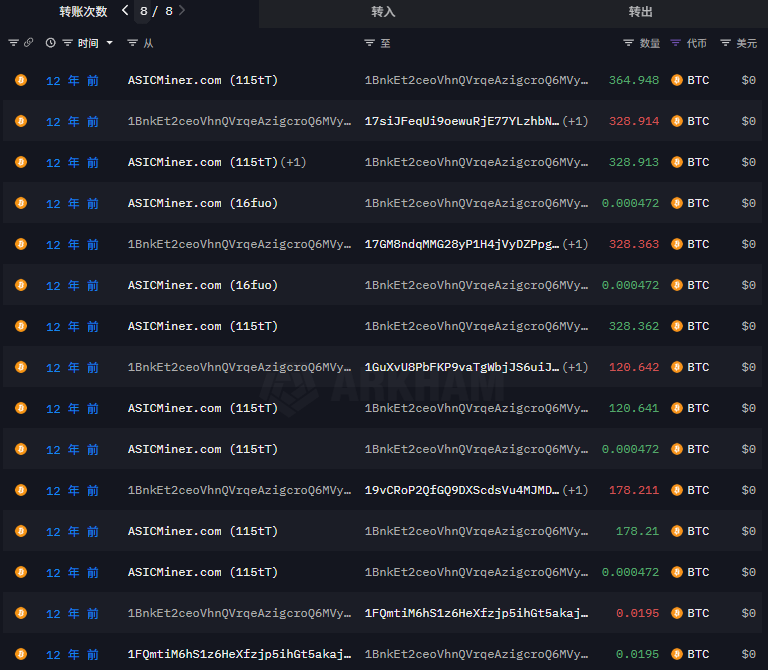
Task: Open recipient 1FQmtiM6hS1z6HeXfzjp5ihGt5akaj address
Action: [476, 613]
